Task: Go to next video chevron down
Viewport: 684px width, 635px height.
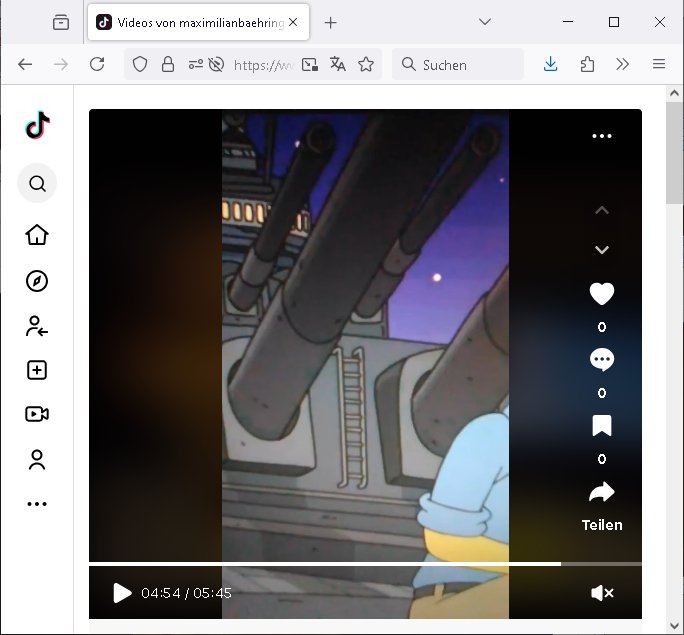Action: pos(602,249)
